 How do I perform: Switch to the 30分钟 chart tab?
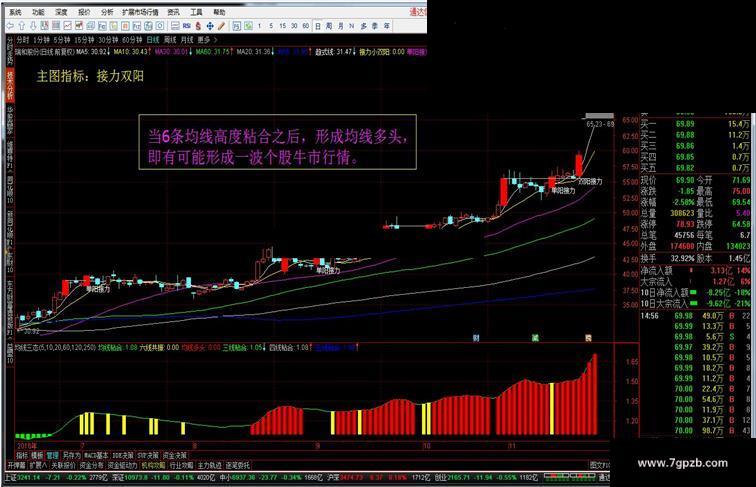click(108, 40)
